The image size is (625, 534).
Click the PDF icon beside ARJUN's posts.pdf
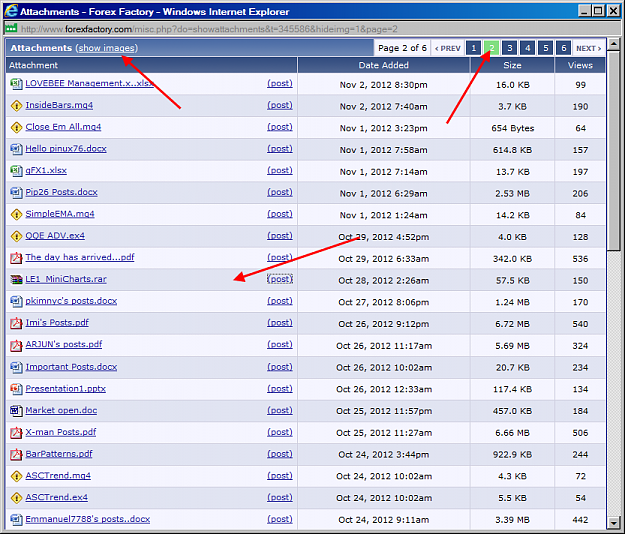coord(16,345)
